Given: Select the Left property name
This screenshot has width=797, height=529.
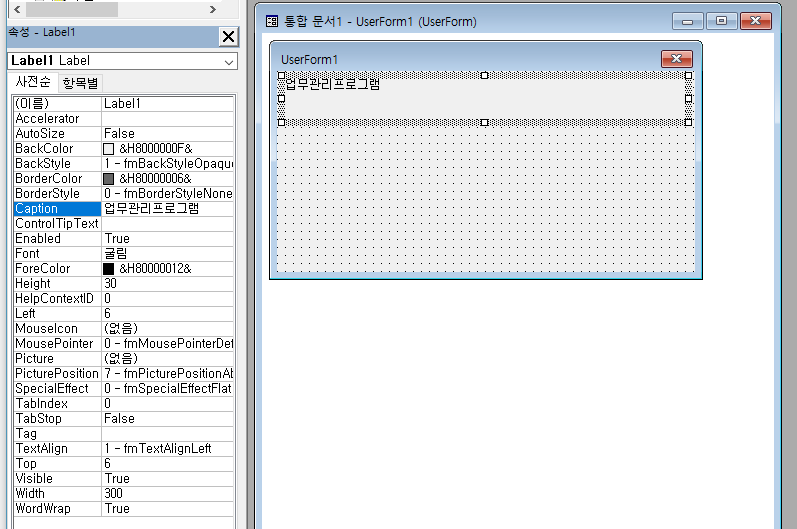Looking at the screenshot, I should click(57, 314).
